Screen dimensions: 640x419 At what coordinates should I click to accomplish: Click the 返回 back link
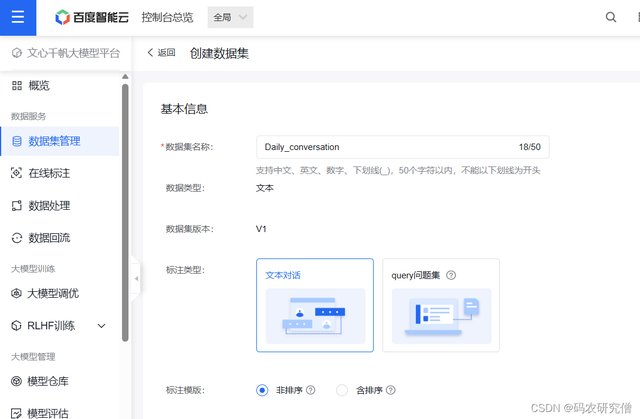pos(161,53)
